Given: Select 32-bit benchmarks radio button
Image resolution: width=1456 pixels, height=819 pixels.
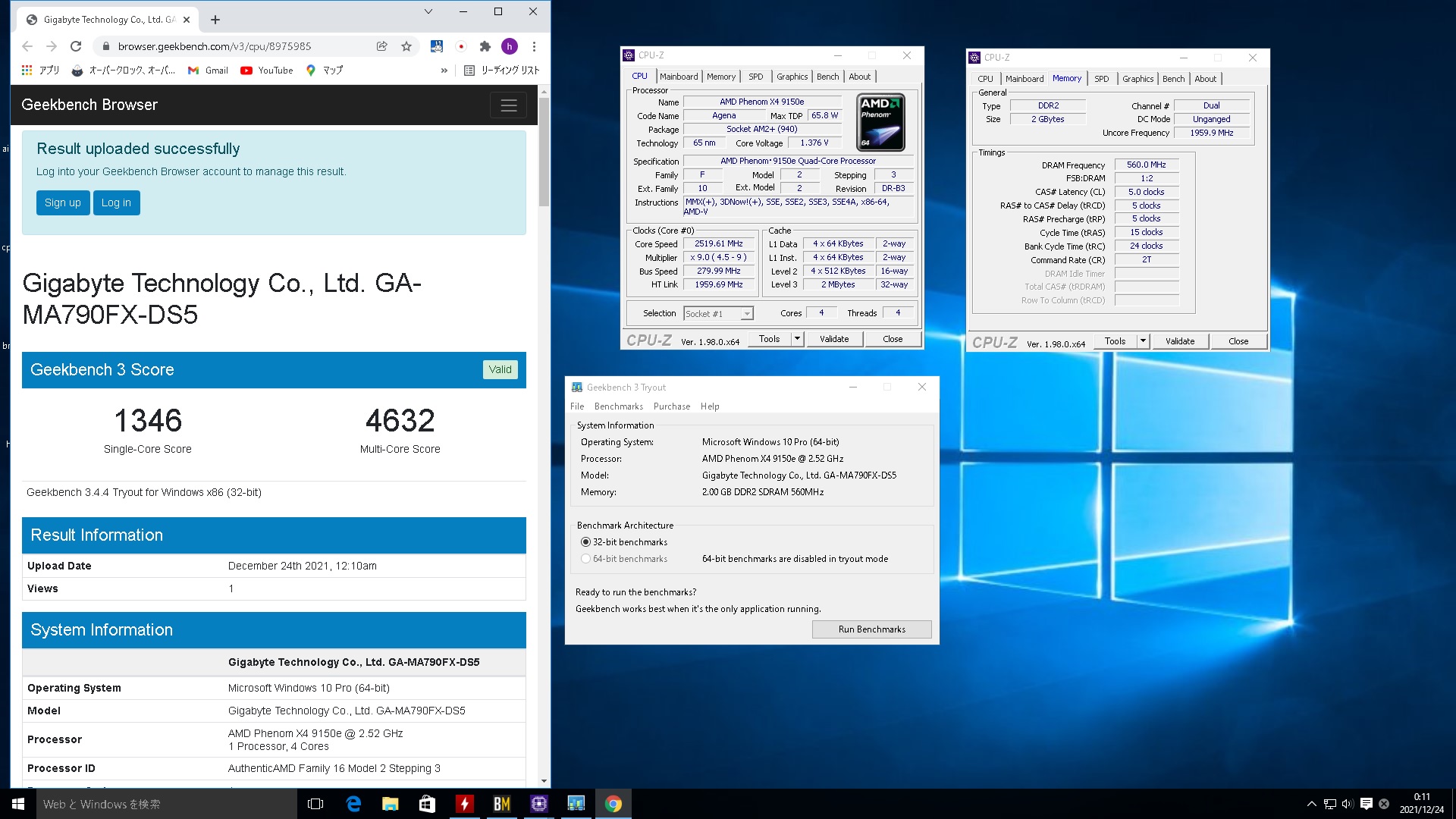Looking at the screenshot, I should click(585, 542).
